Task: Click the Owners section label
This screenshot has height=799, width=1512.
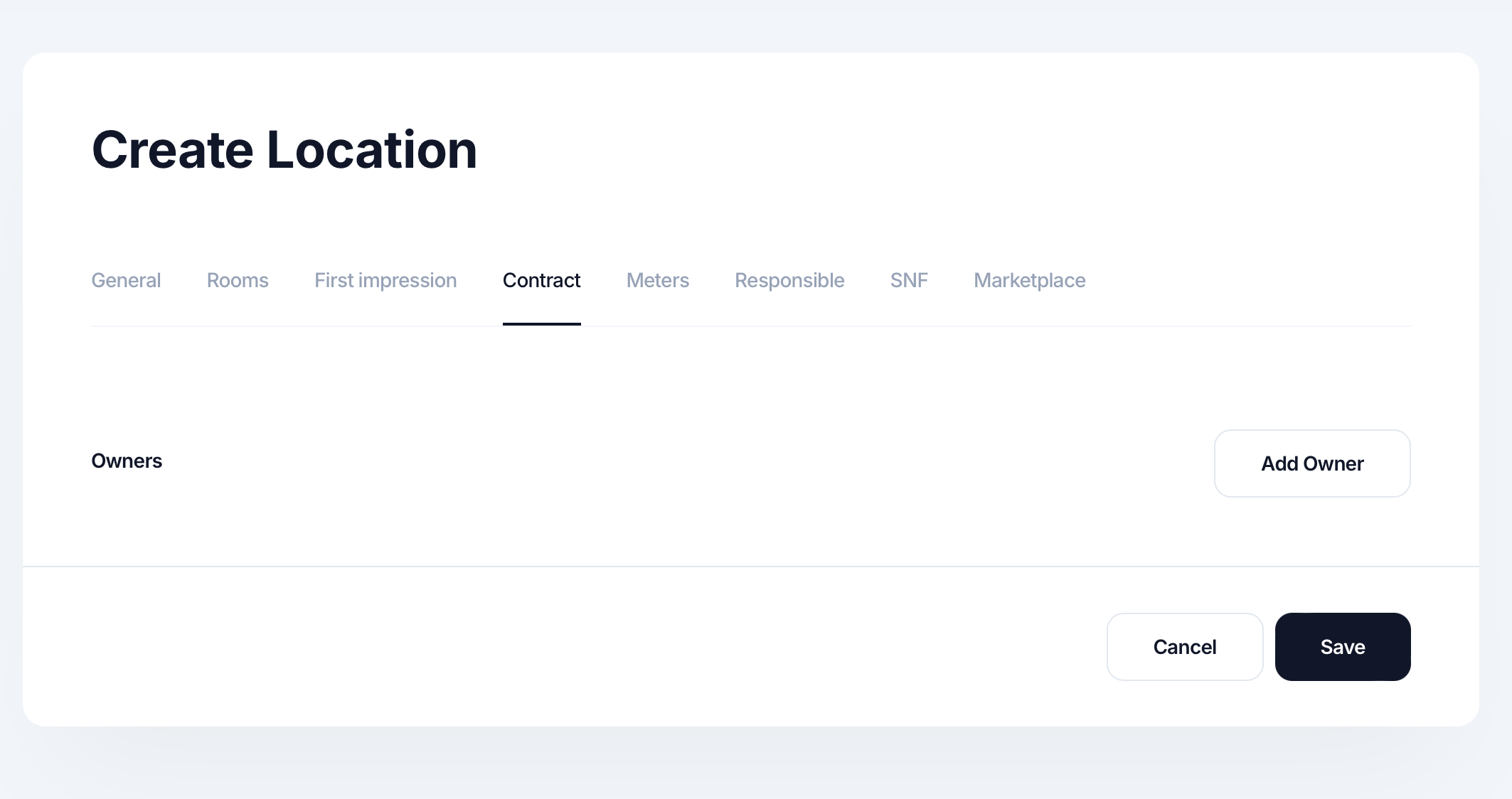Action: 127,461
